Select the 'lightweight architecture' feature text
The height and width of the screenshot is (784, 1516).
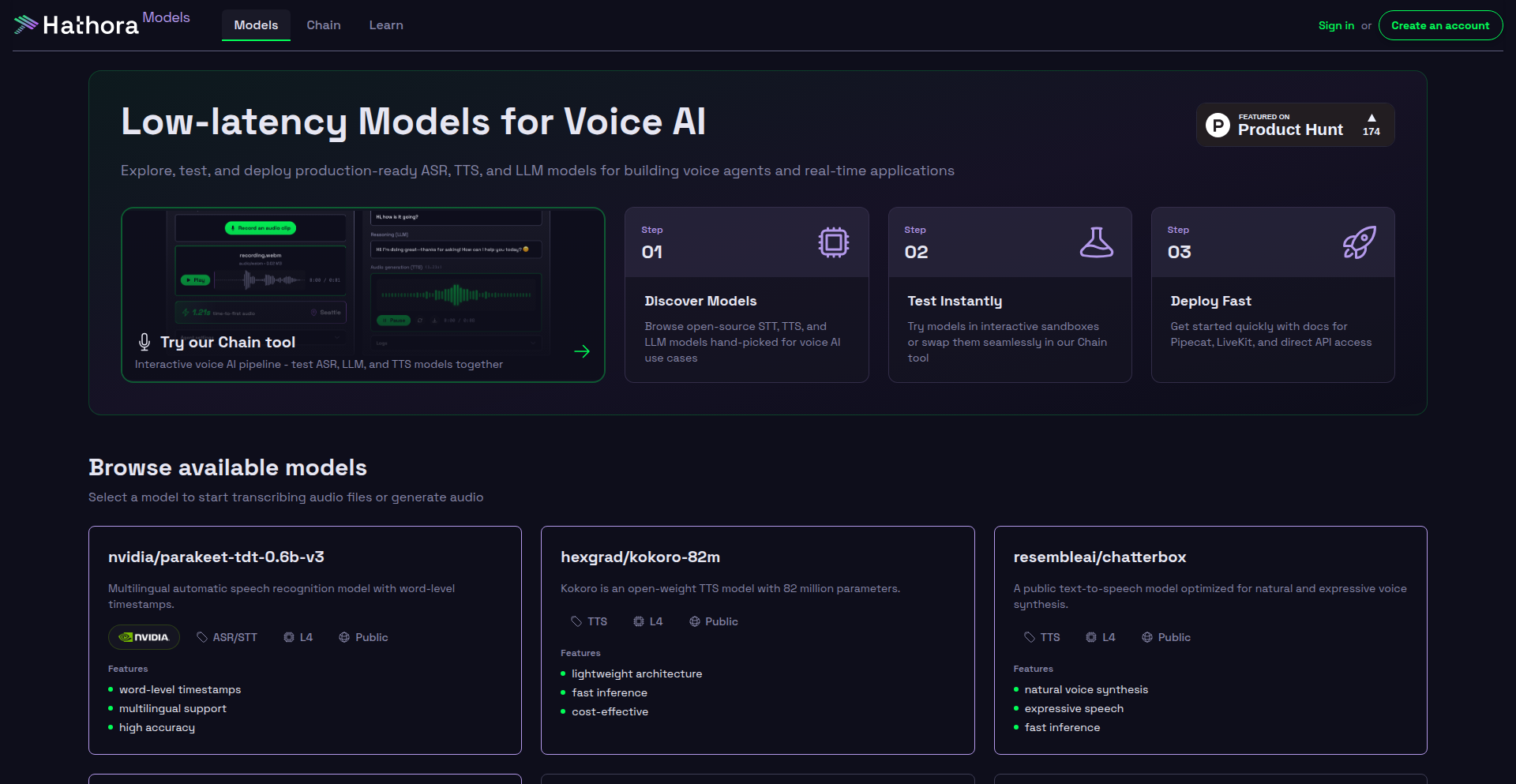pos(637,673)
